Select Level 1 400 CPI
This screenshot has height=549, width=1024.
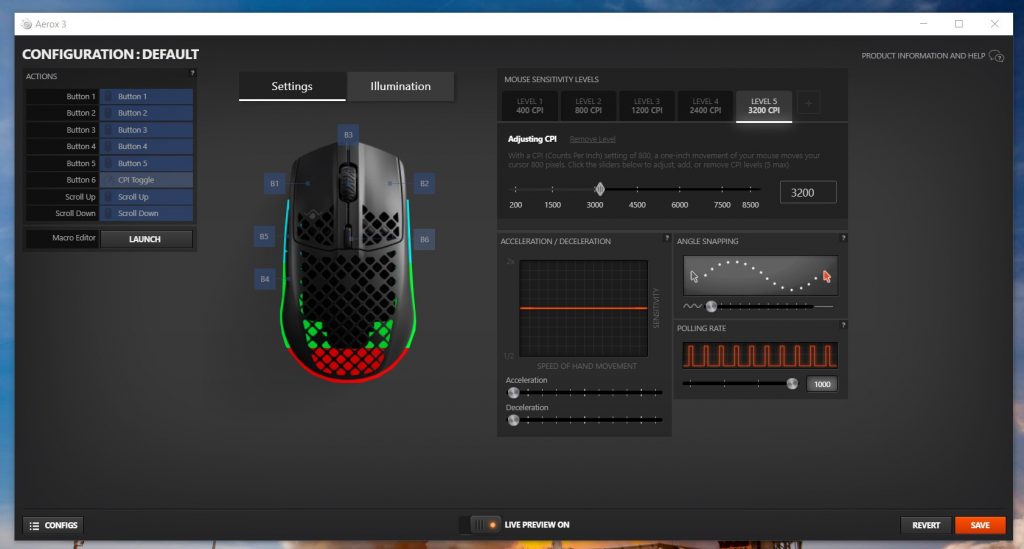530,106
